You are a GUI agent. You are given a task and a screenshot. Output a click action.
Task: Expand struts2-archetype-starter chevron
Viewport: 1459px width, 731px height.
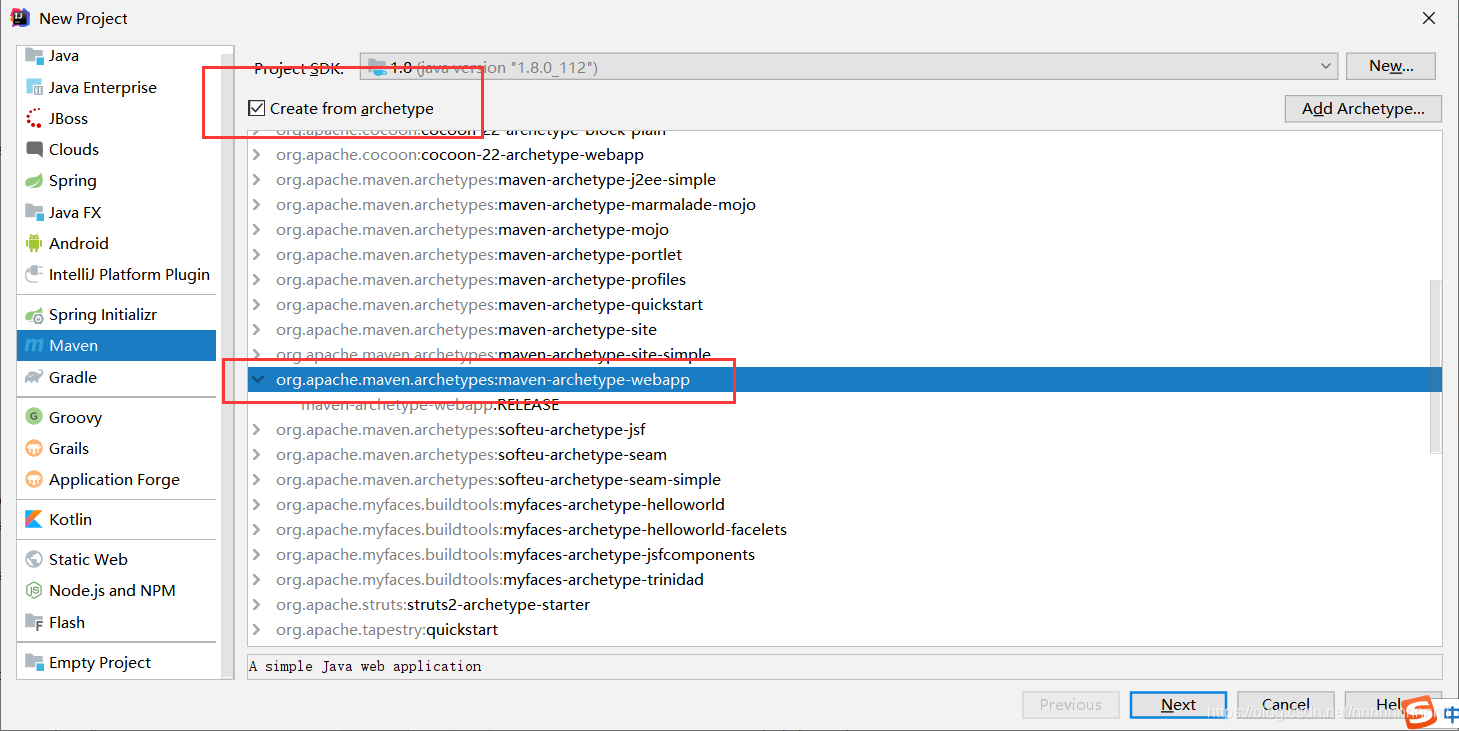(x=257, y=605)
